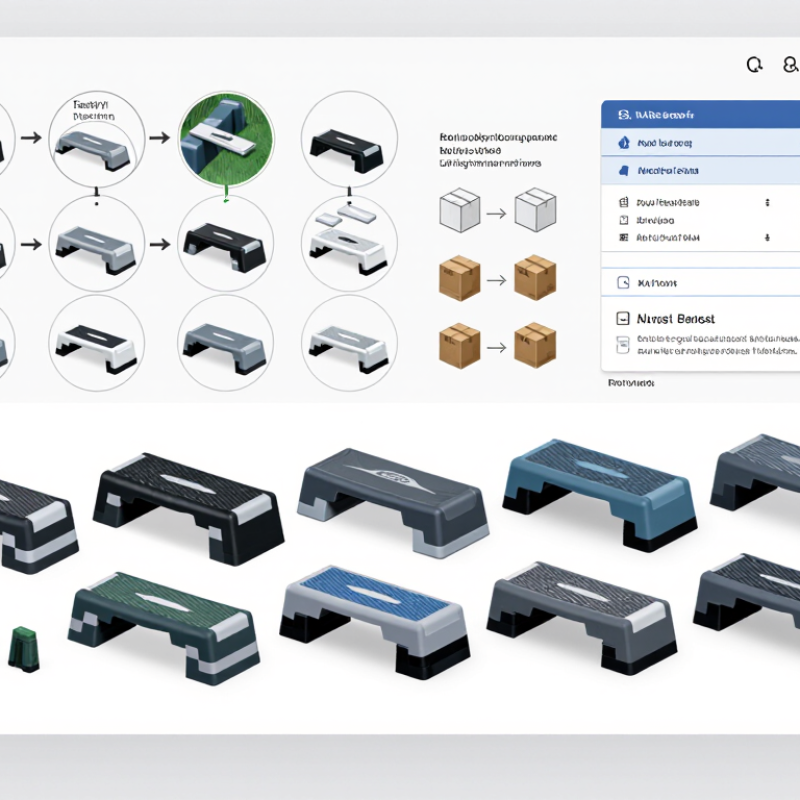Choose the green-top step platform
The width and height of the screenshot is (800, 800).
164,628
